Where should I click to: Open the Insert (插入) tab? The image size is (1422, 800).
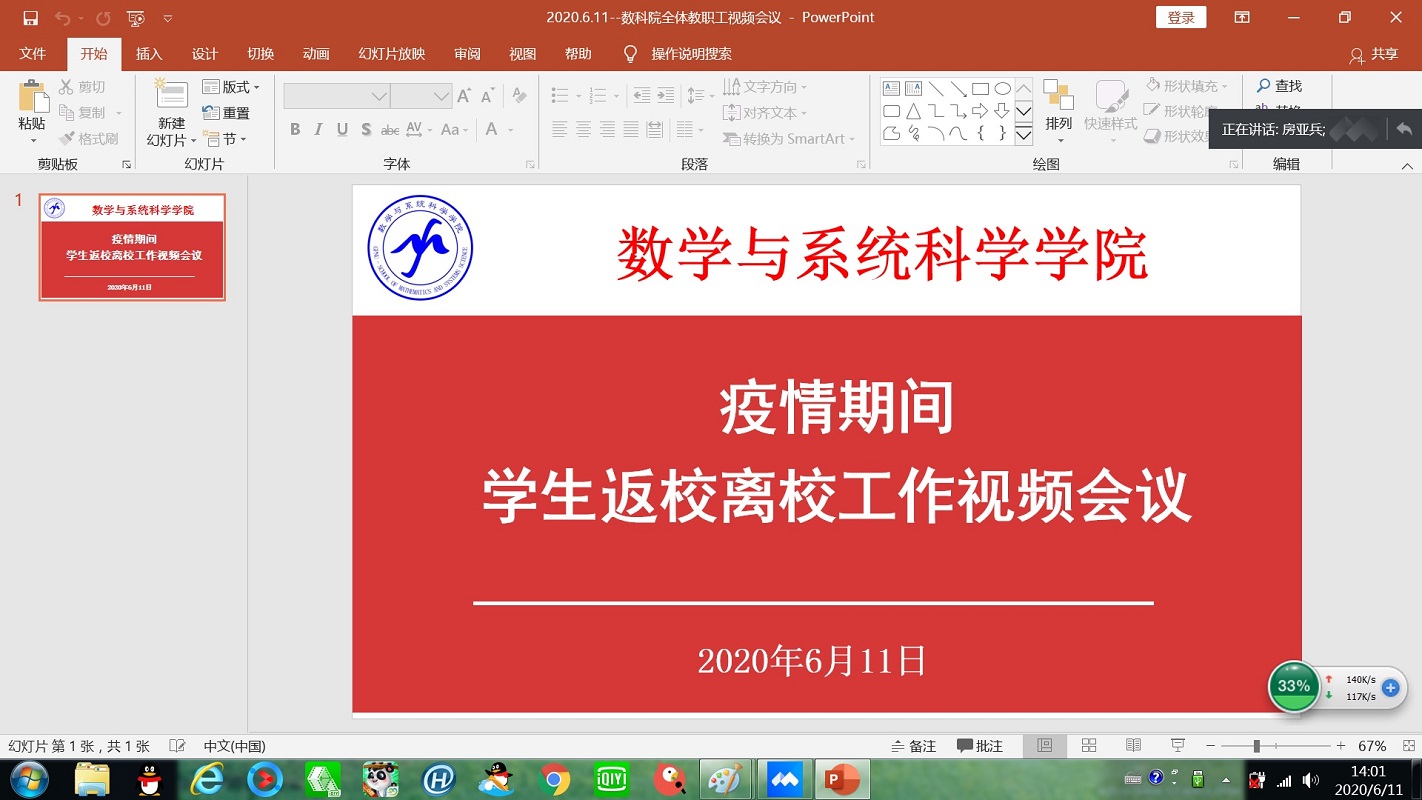click(149, 54)
